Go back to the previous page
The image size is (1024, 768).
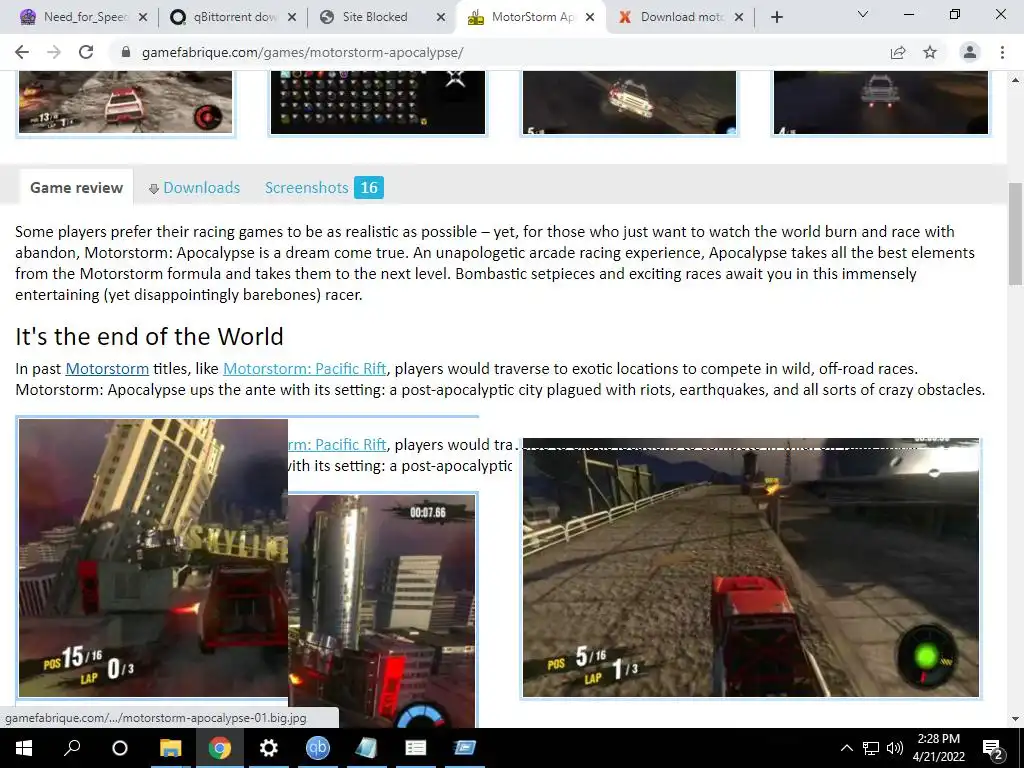(x=22, y=52)
